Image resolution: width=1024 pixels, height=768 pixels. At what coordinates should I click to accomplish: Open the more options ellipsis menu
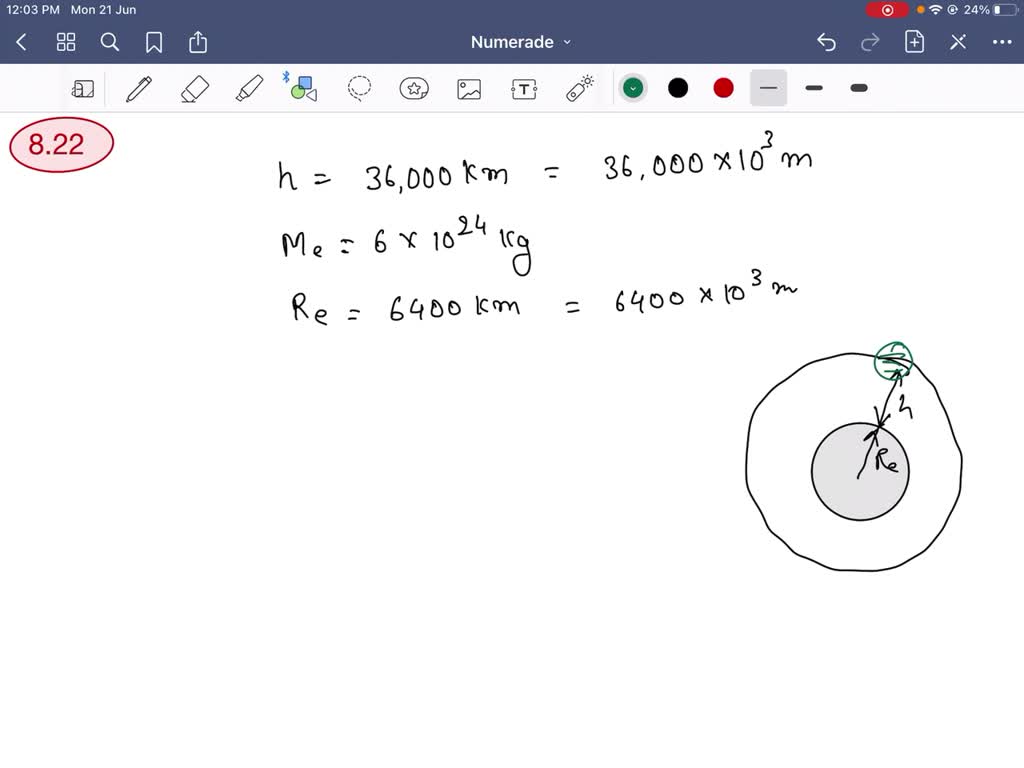pos(1002,42)
